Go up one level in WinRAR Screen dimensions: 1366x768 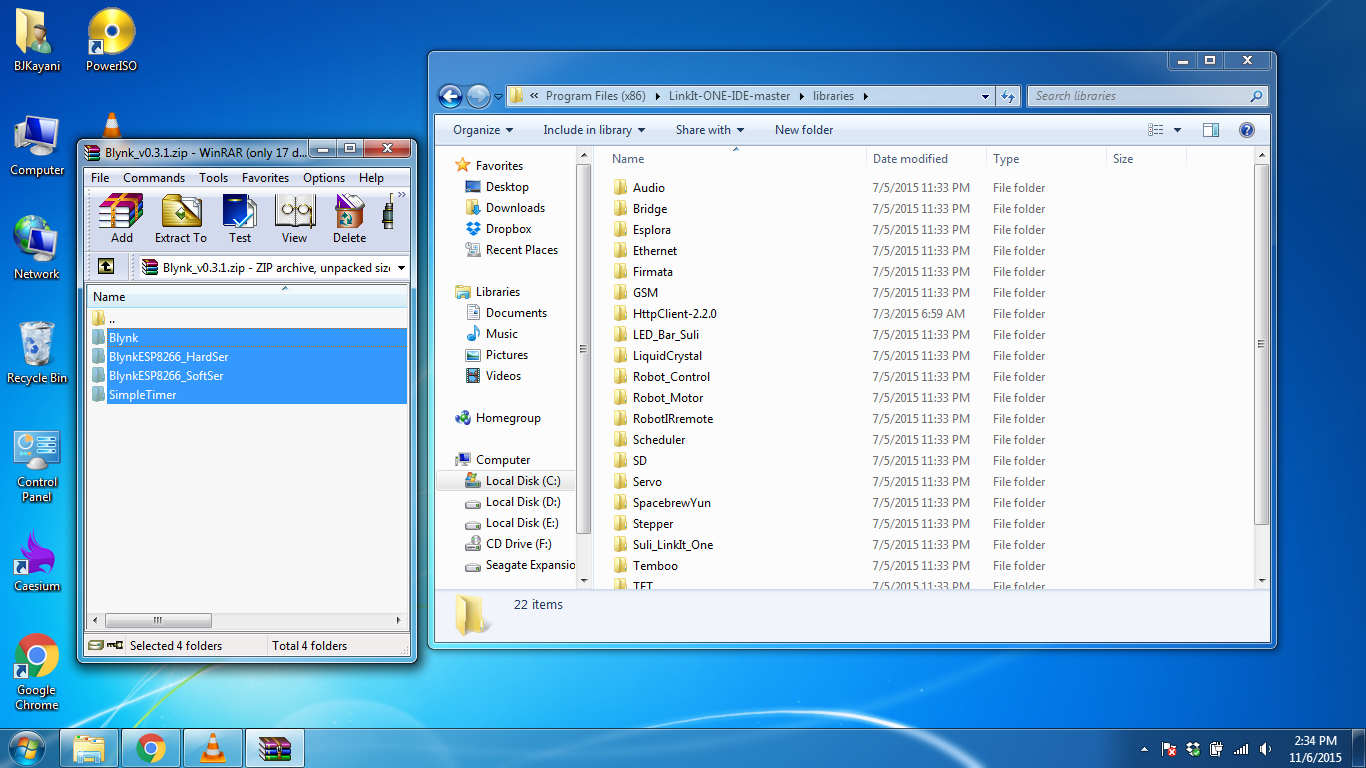(x=105, y=267)
